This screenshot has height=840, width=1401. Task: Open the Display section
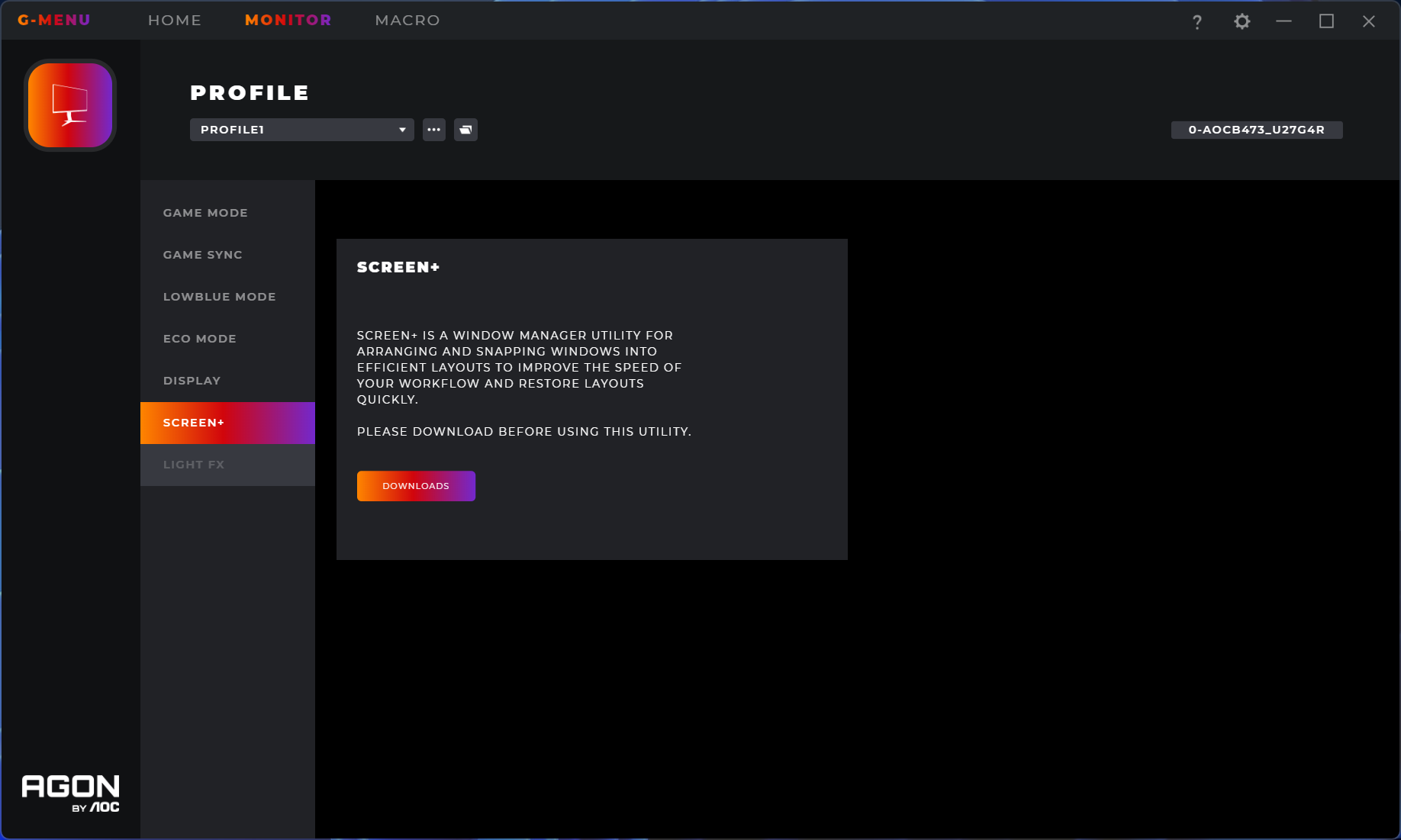click(227, 381)
